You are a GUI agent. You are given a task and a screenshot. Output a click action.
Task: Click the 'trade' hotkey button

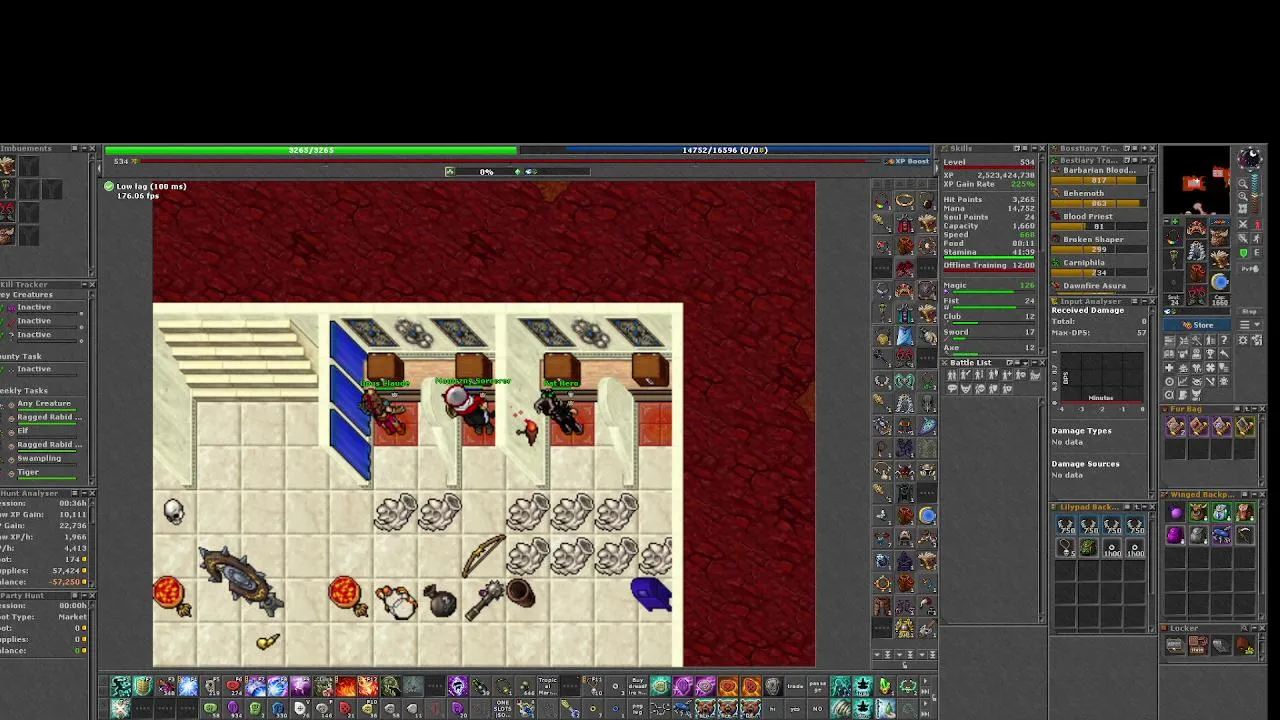(x=795, y=686)
